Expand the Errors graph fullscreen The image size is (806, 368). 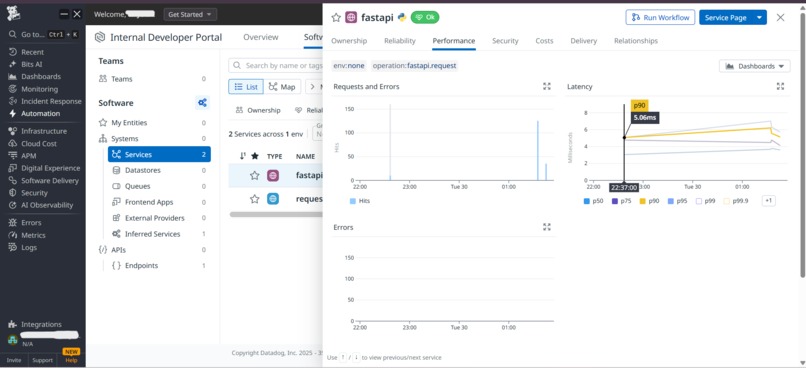pyautogui.click(x=547, y=227)
